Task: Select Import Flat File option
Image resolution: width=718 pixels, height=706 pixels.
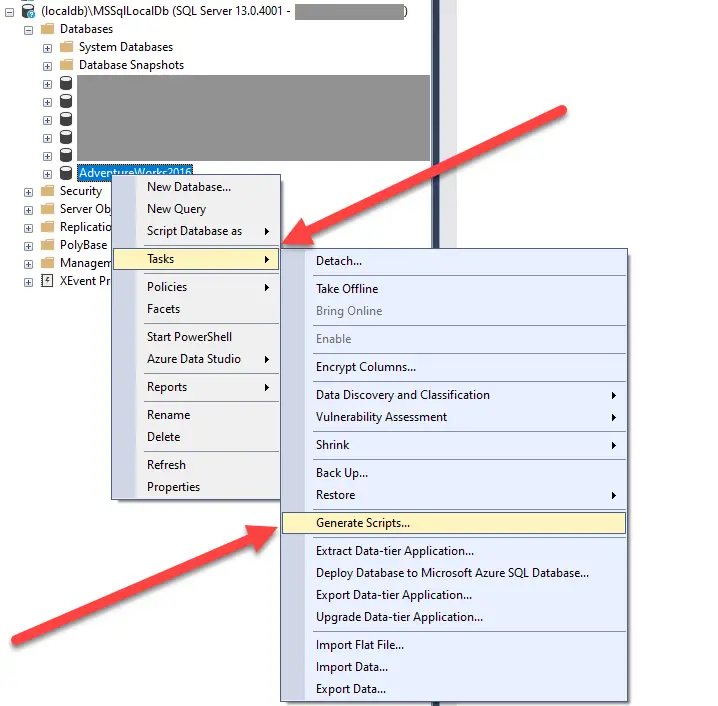Action: click(360, 645)
